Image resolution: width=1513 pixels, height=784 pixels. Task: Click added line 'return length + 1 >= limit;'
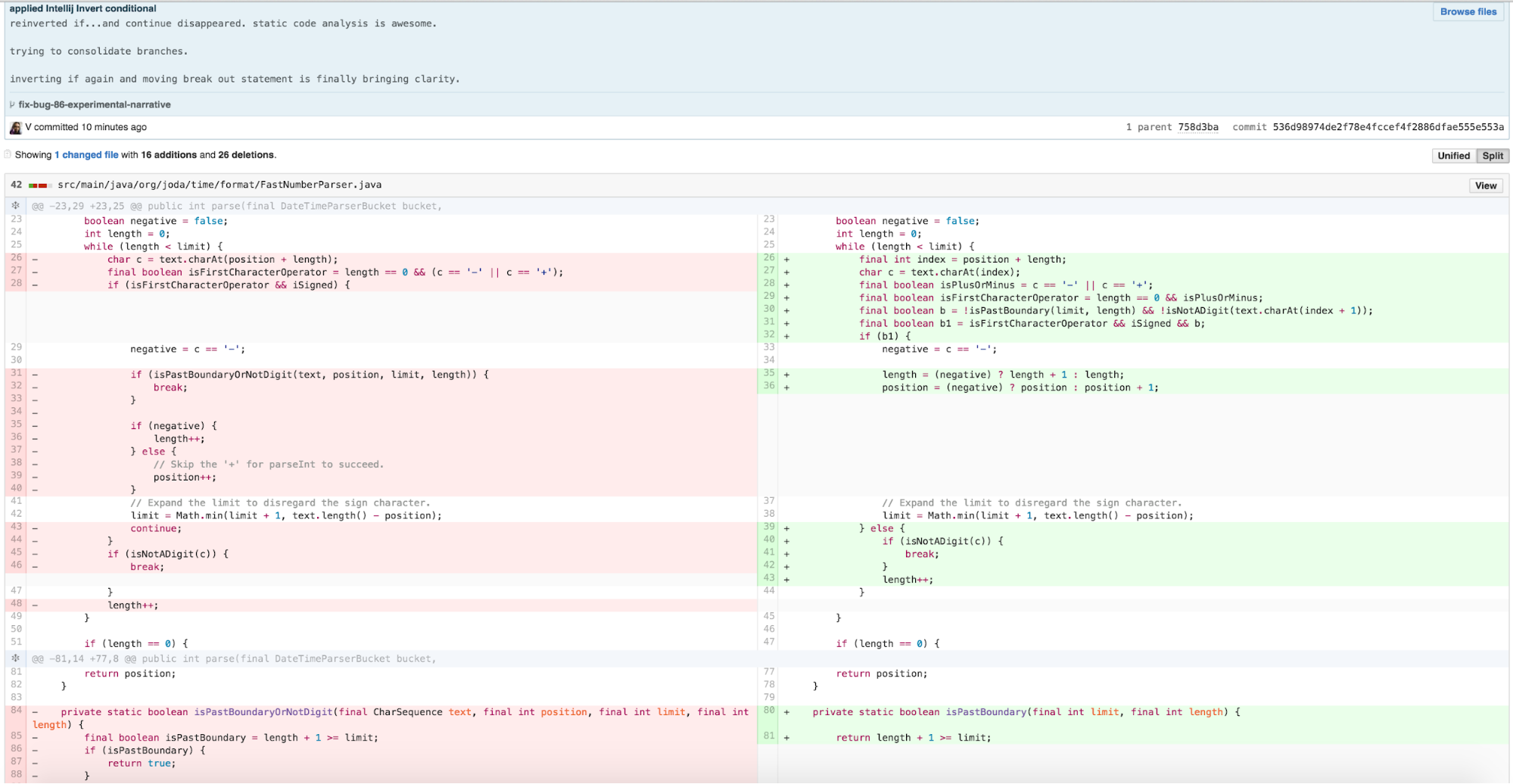913,738
